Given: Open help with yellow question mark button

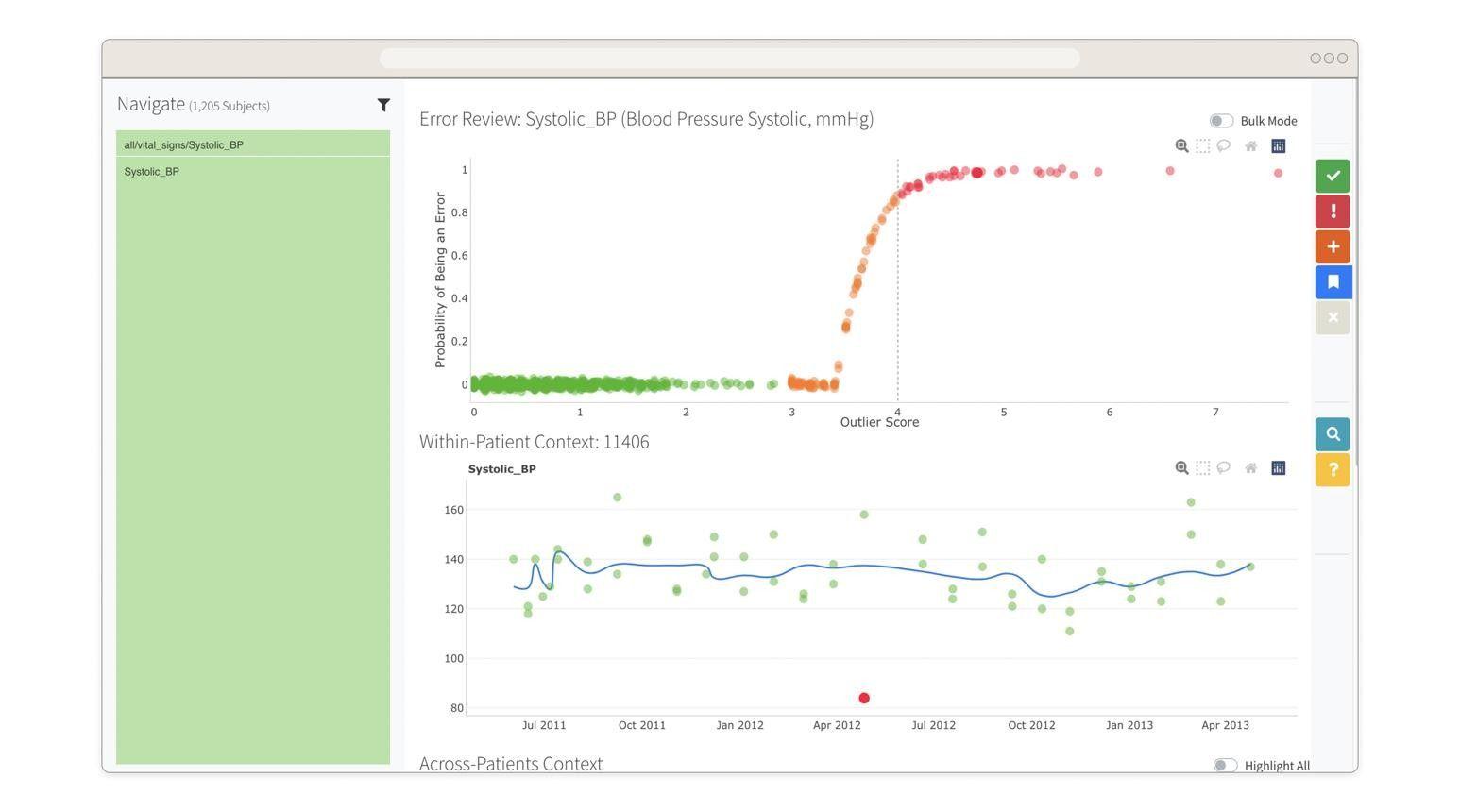Looking at the screenshot, I should tap(1333, 469).
